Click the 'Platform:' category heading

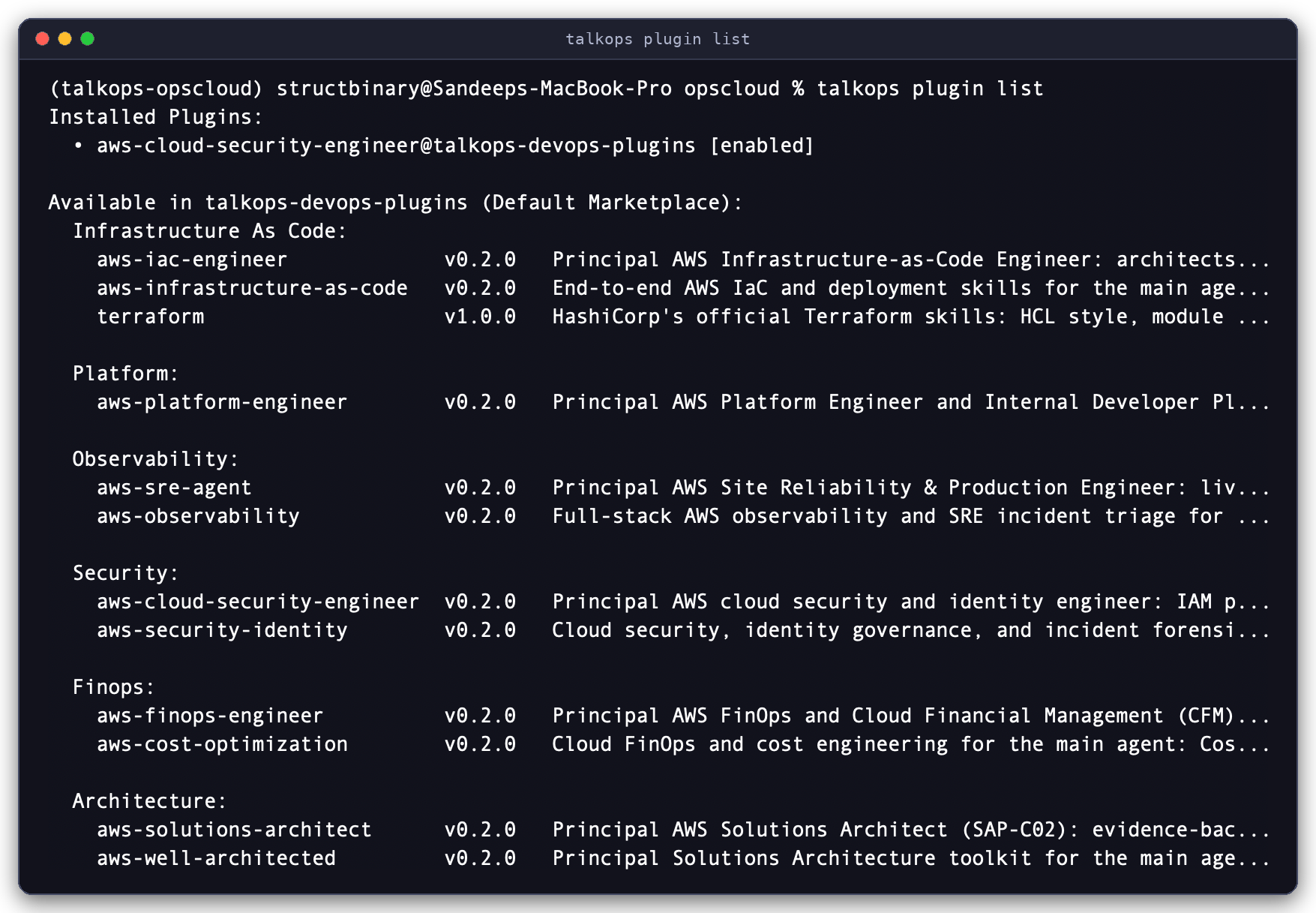(126, 374)
